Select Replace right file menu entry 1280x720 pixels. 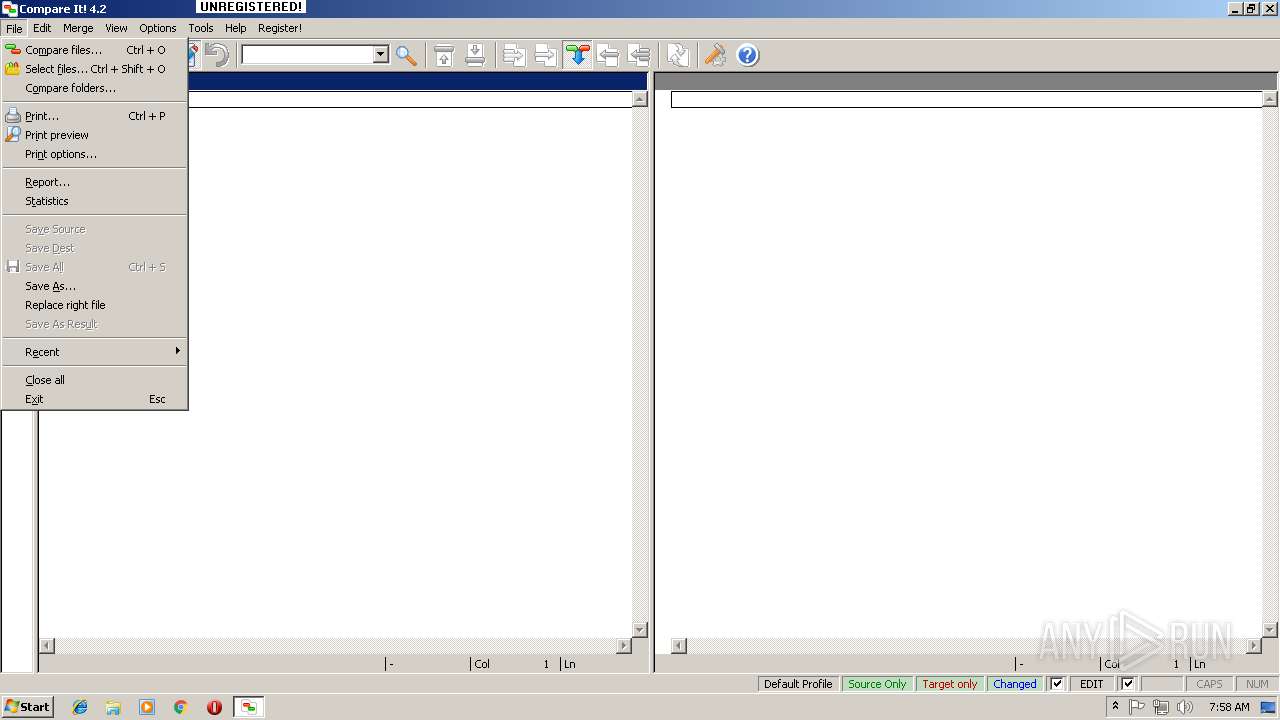(94, 305)
